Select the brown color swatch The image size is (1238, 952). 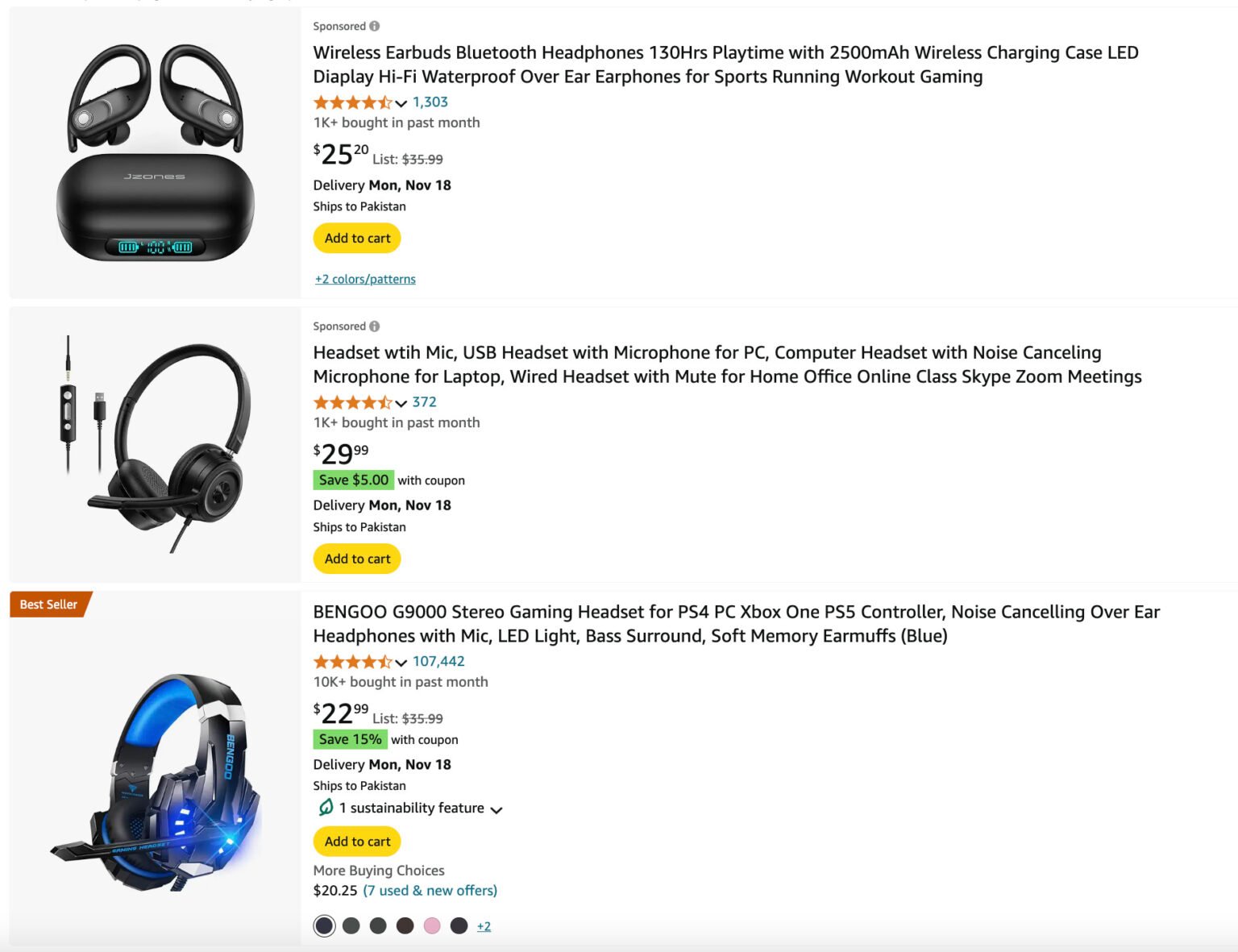pos(405,925)
